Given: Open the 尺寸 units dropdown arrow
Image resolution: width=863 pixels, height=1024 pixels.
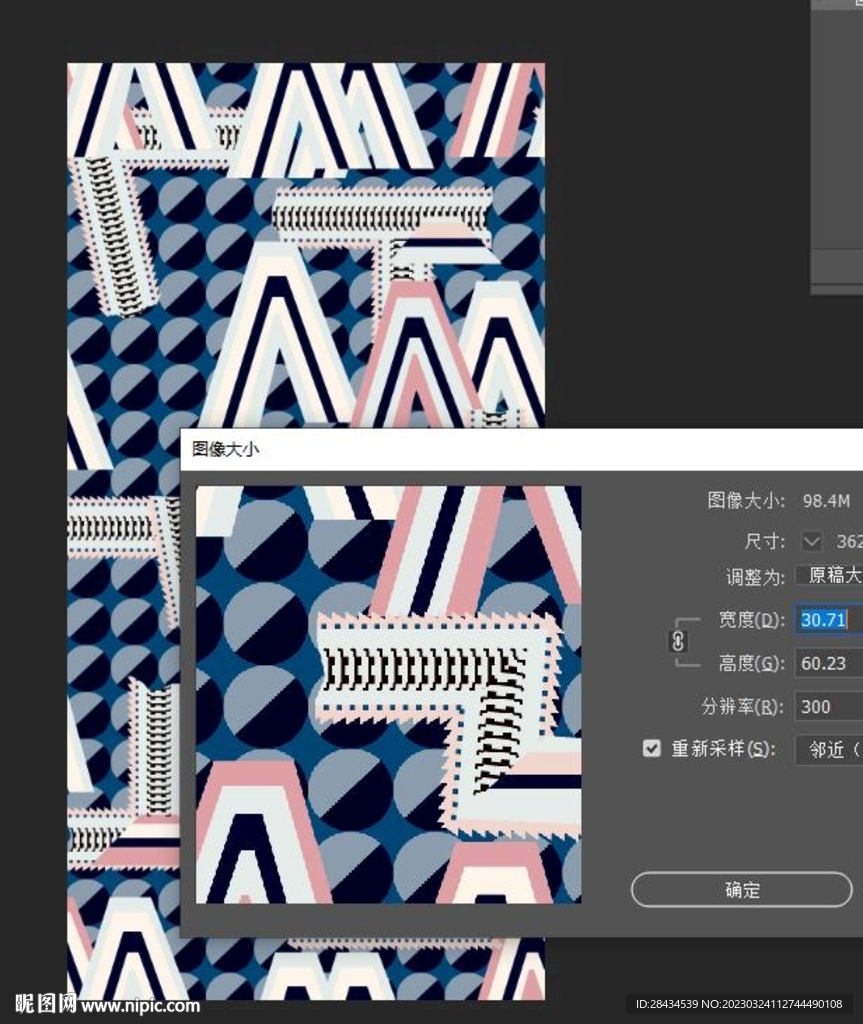Looking at the screenshot, I should (x=812, y=541).
